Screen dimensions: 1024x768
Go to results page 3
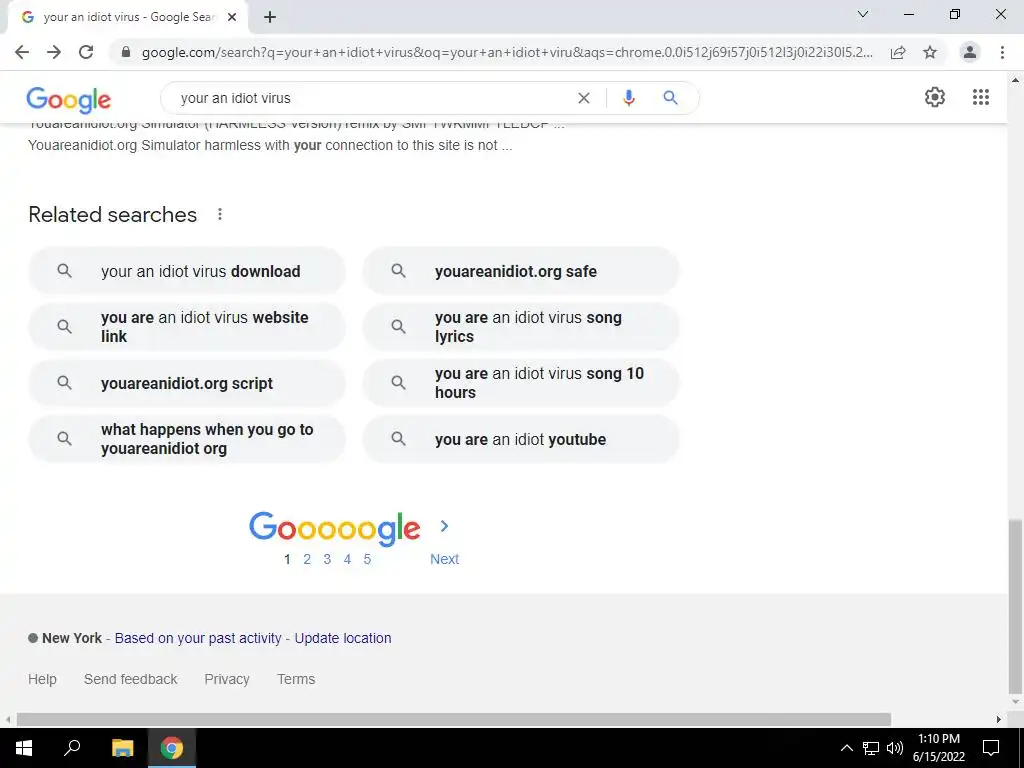(327, 559)
